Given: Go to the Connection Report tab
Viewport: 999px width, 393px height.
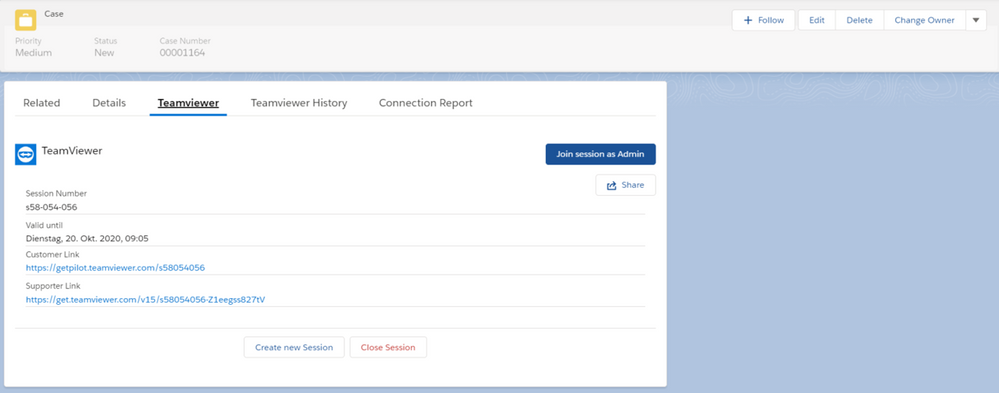Looking at the screenshot, I should 426,103.
